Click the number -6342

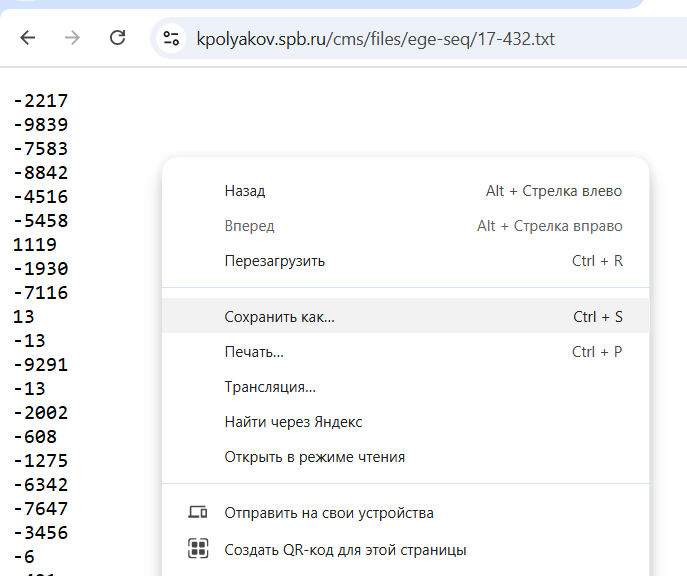(40, 484)
